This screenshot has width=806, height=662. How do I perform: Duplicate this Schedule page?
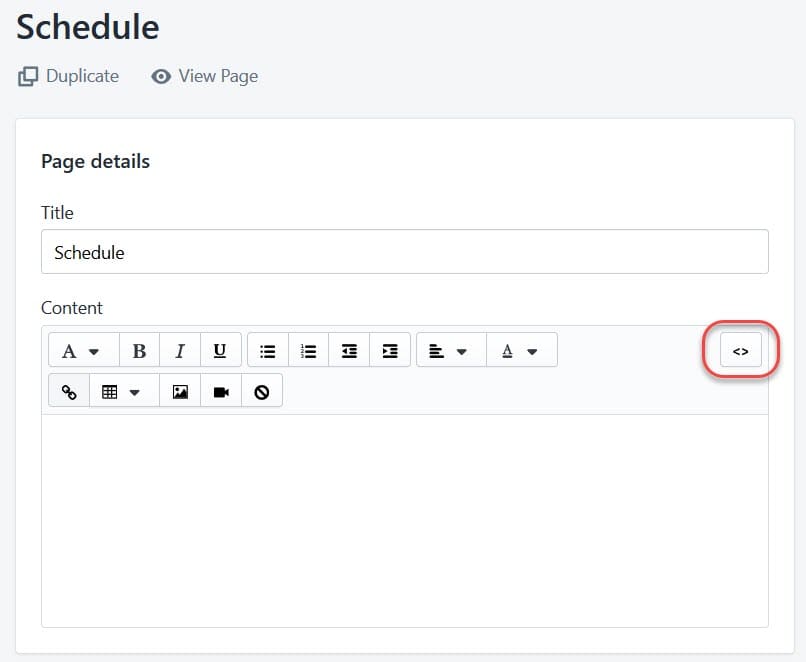(69, 76)
